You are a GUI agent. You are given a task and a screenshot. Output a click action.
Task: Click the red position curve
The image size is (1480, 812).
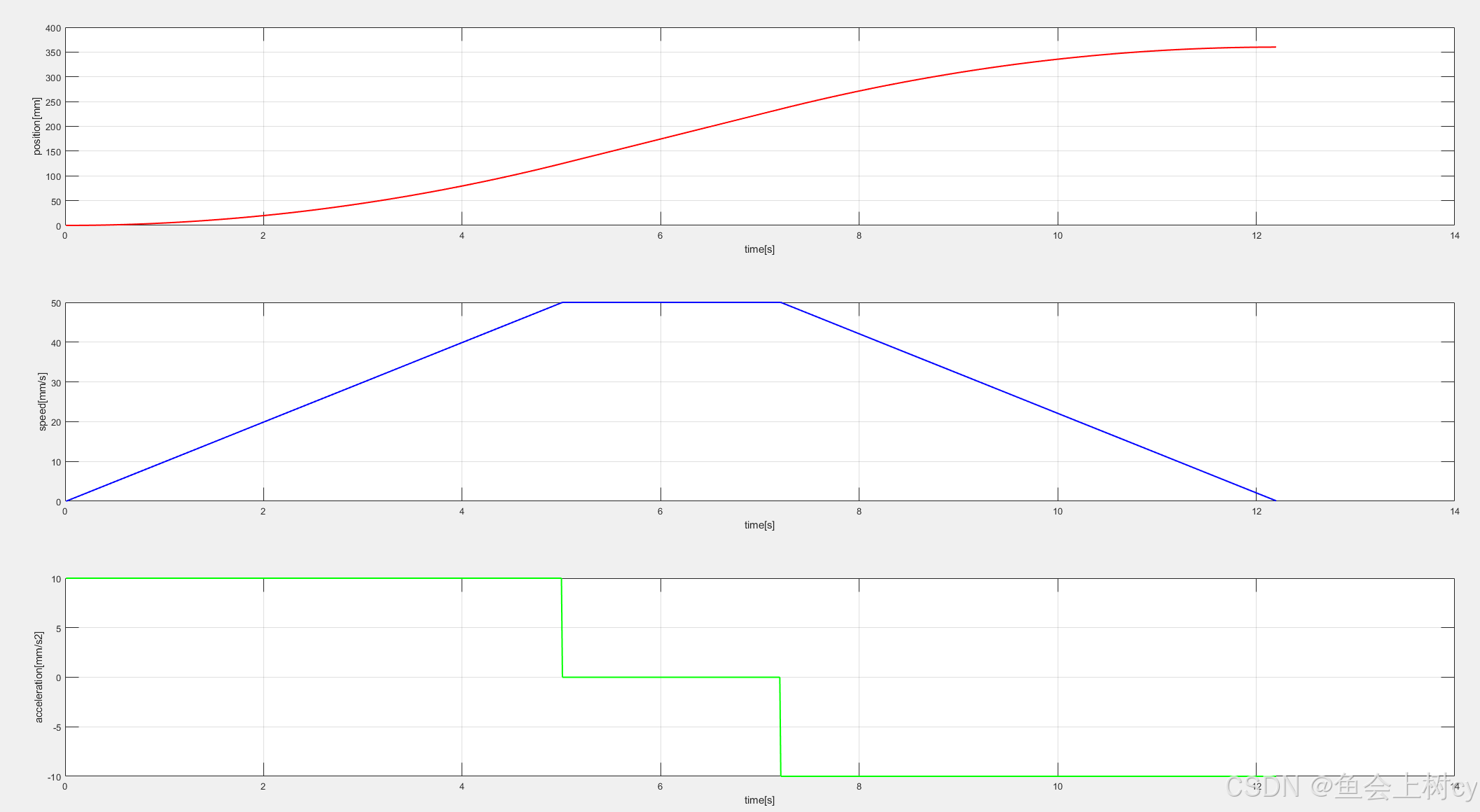pos(660,139)
